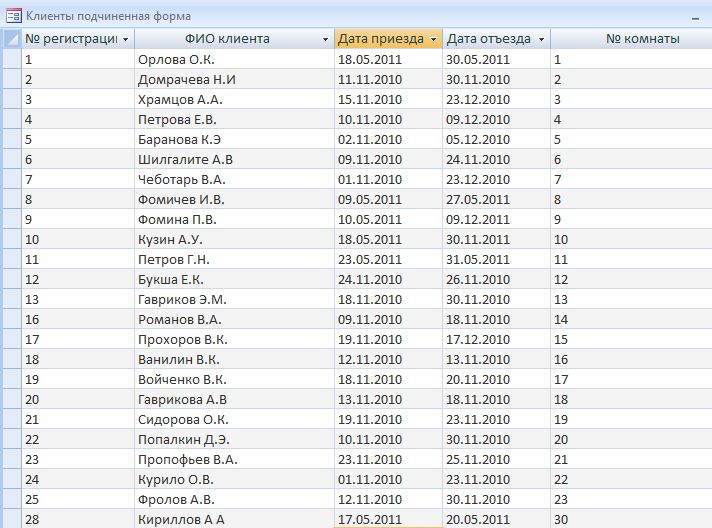
Task: Click the row selector for Сидорова О.К.
Action: (12, 419)
